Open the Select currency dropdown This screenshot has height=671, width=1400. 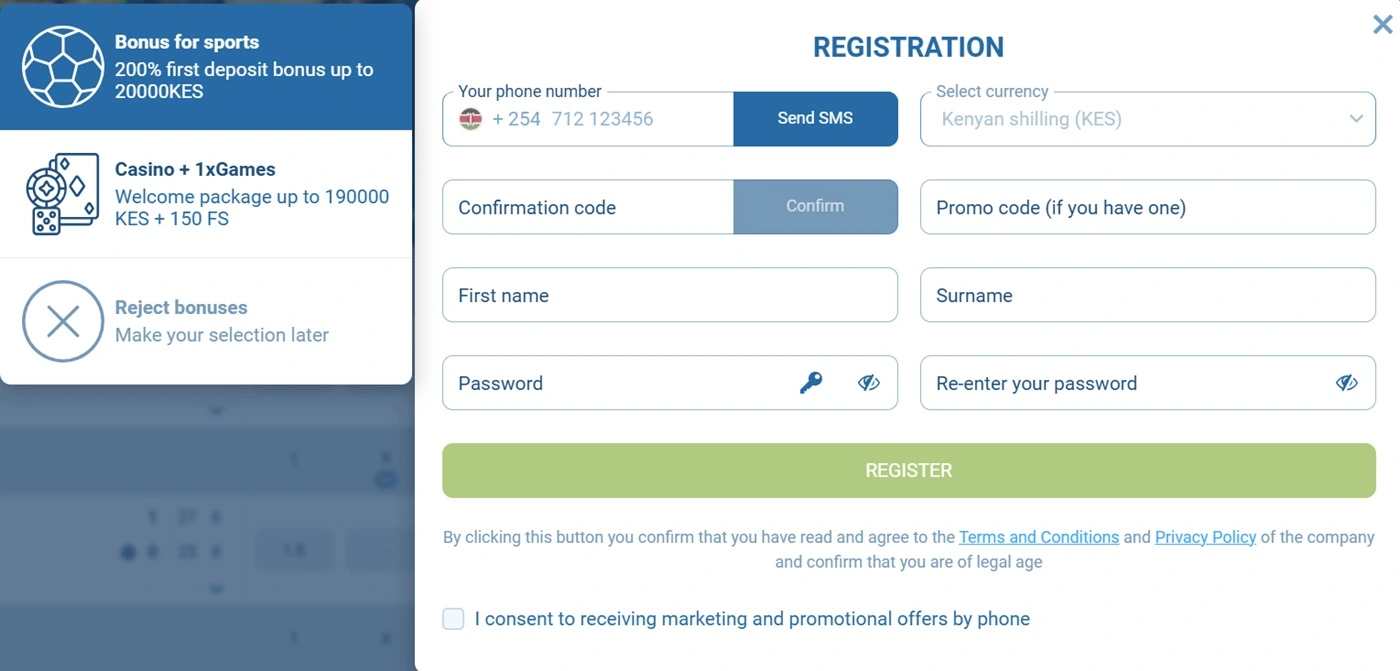click(1147, 119)
